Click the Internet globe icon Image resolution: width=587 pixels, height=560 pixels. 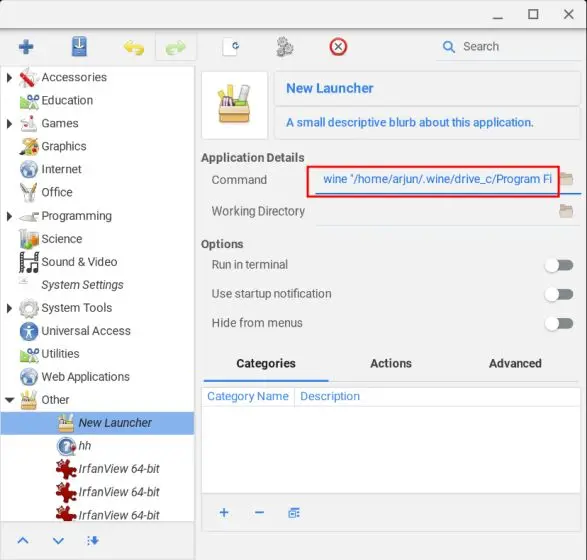pyautogui.click(x=29, y=169)
